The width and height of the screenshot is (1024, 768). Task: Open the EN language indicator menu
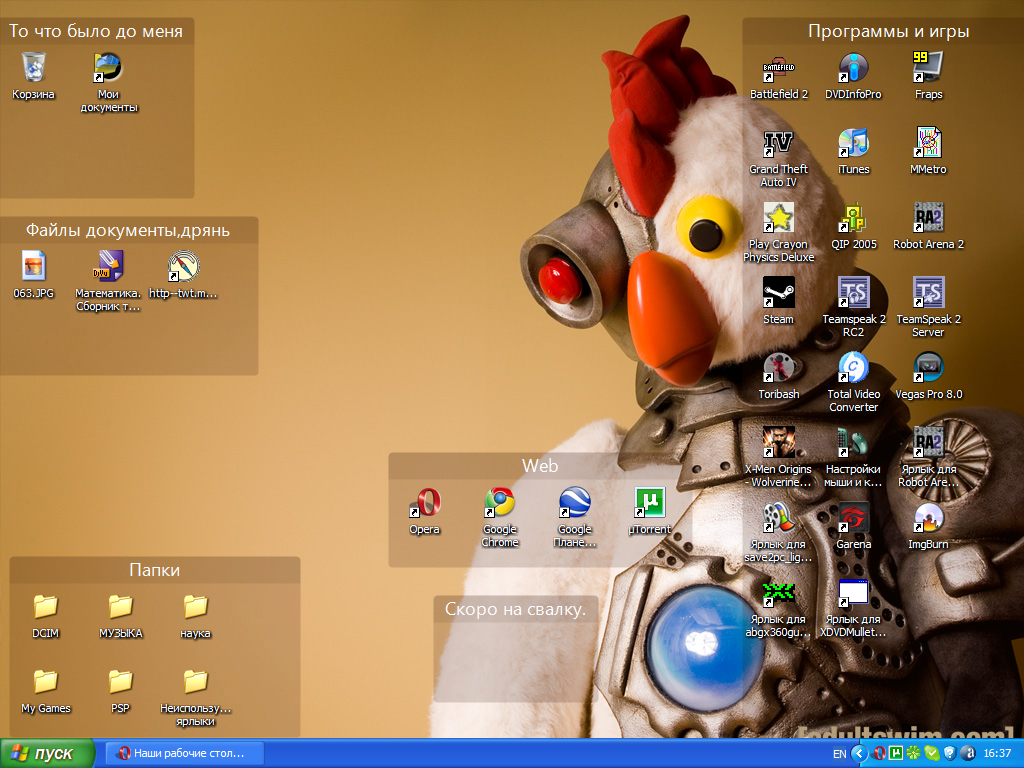pyautogui.click(x=840, y=754)
